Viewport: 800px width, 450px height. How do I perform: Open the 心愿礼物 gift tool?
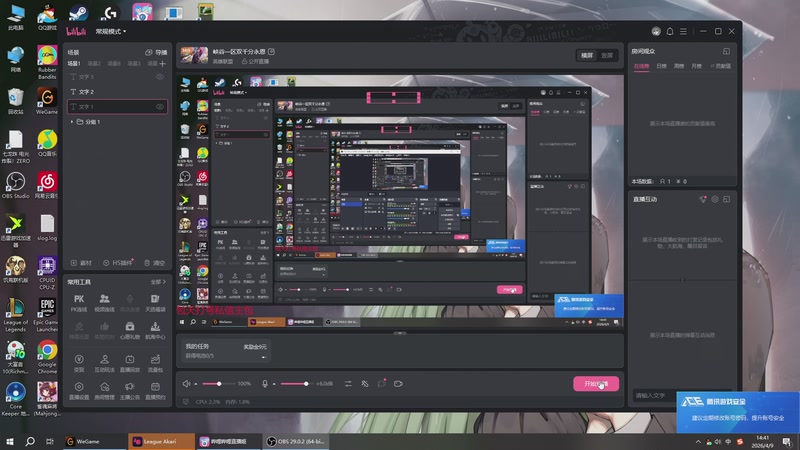point(130,330)
